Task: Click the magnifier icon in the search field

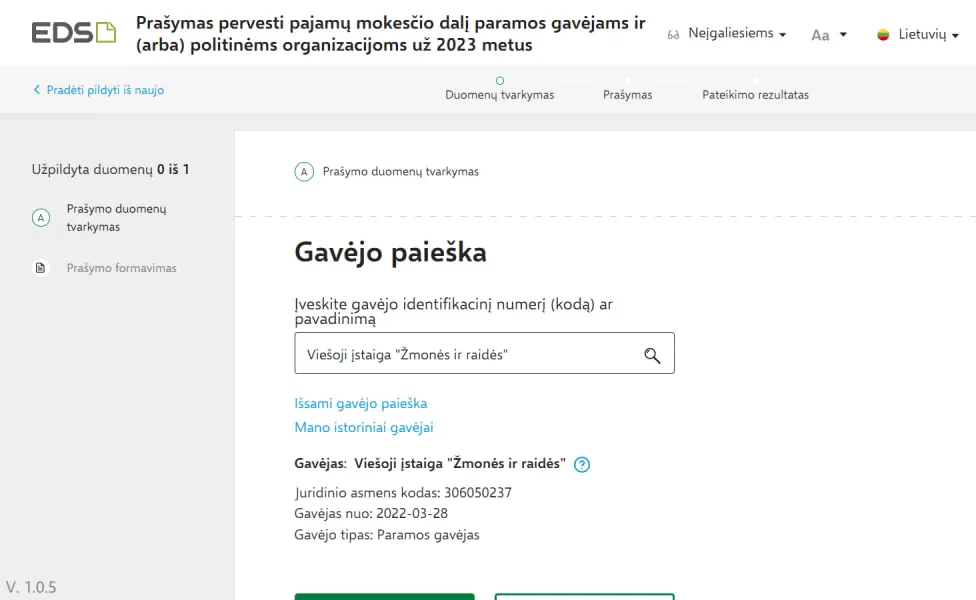Action: (652, 353)
